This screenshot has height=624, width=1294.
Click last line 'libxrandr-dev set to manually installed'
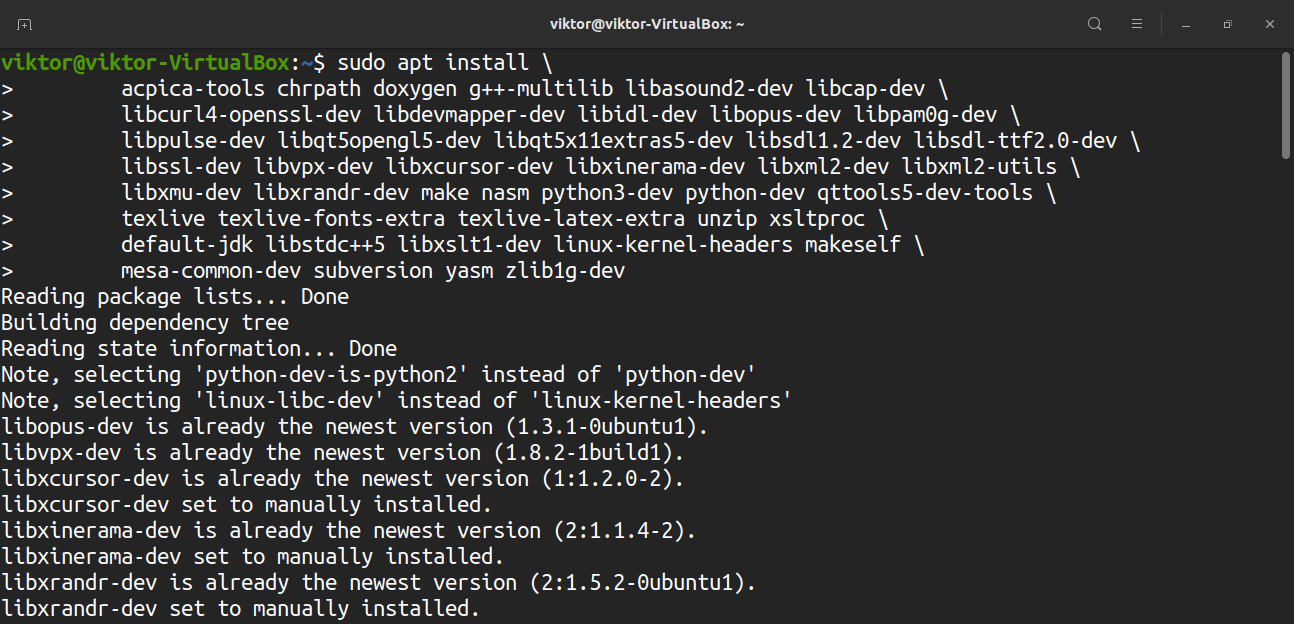(x=240, y=608)
